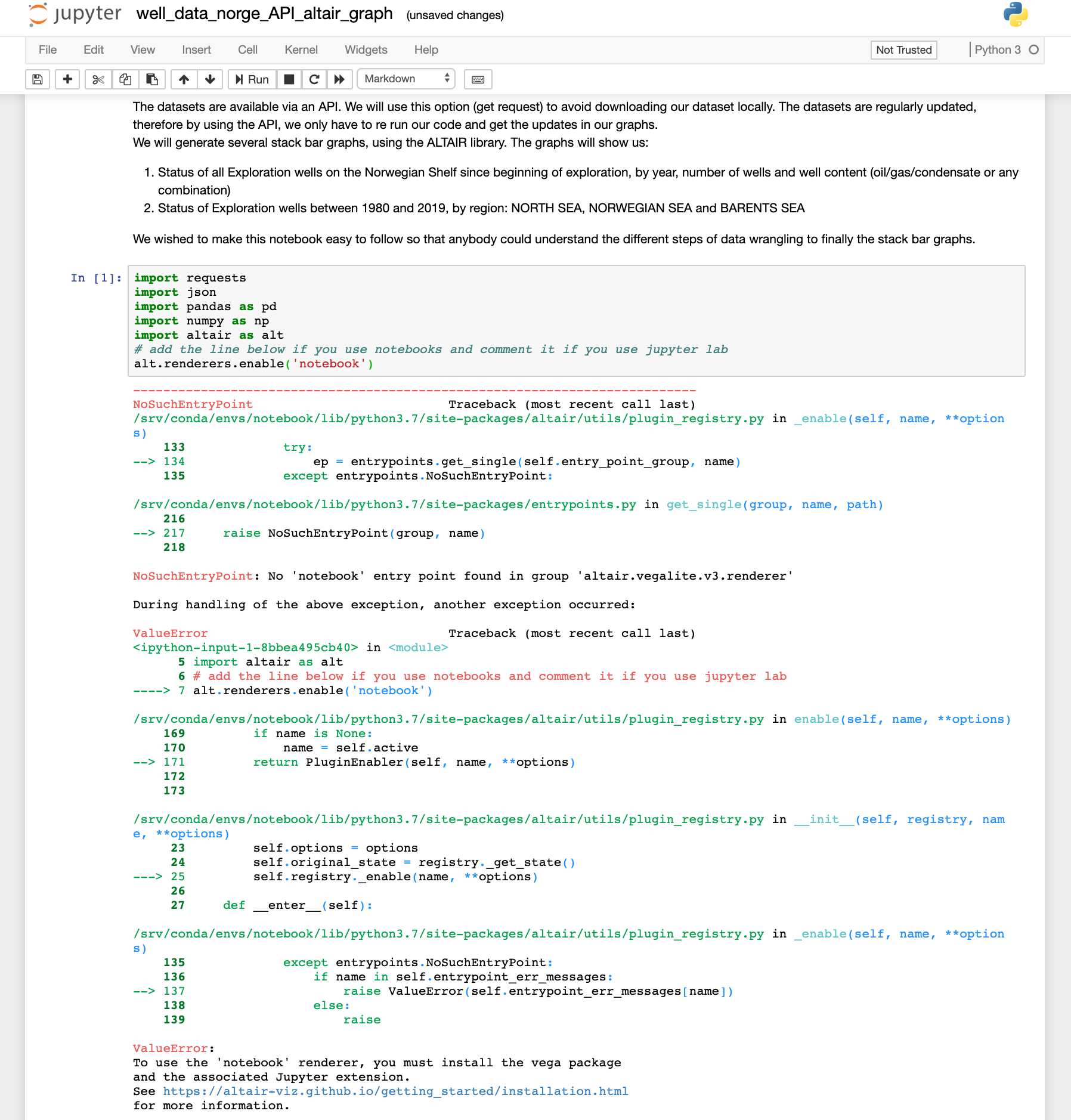This screenshot has height=1120, width=1071.
Task: Open the cell type dropdown showing Markdown
Action: coord(406,79)
